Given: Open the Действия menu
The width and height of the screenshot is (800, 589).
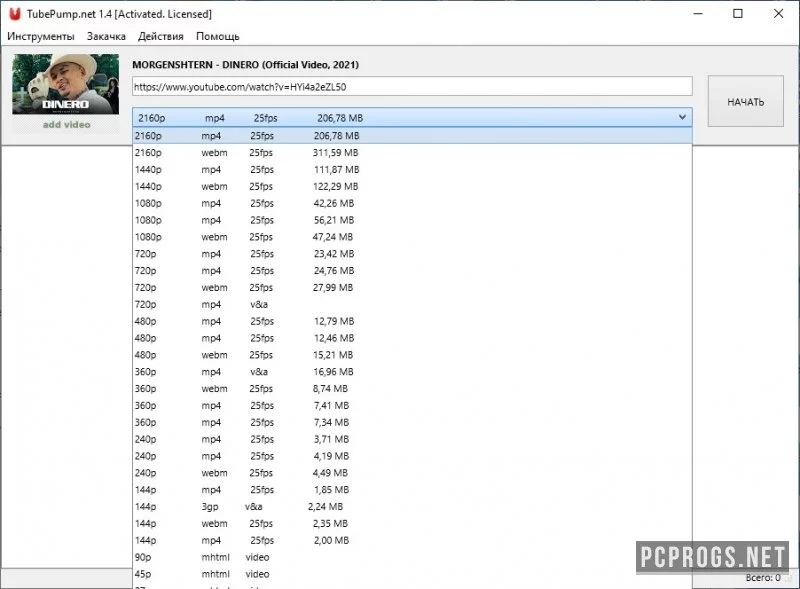Looking at the screenshot, I should [x=160, y=36].
